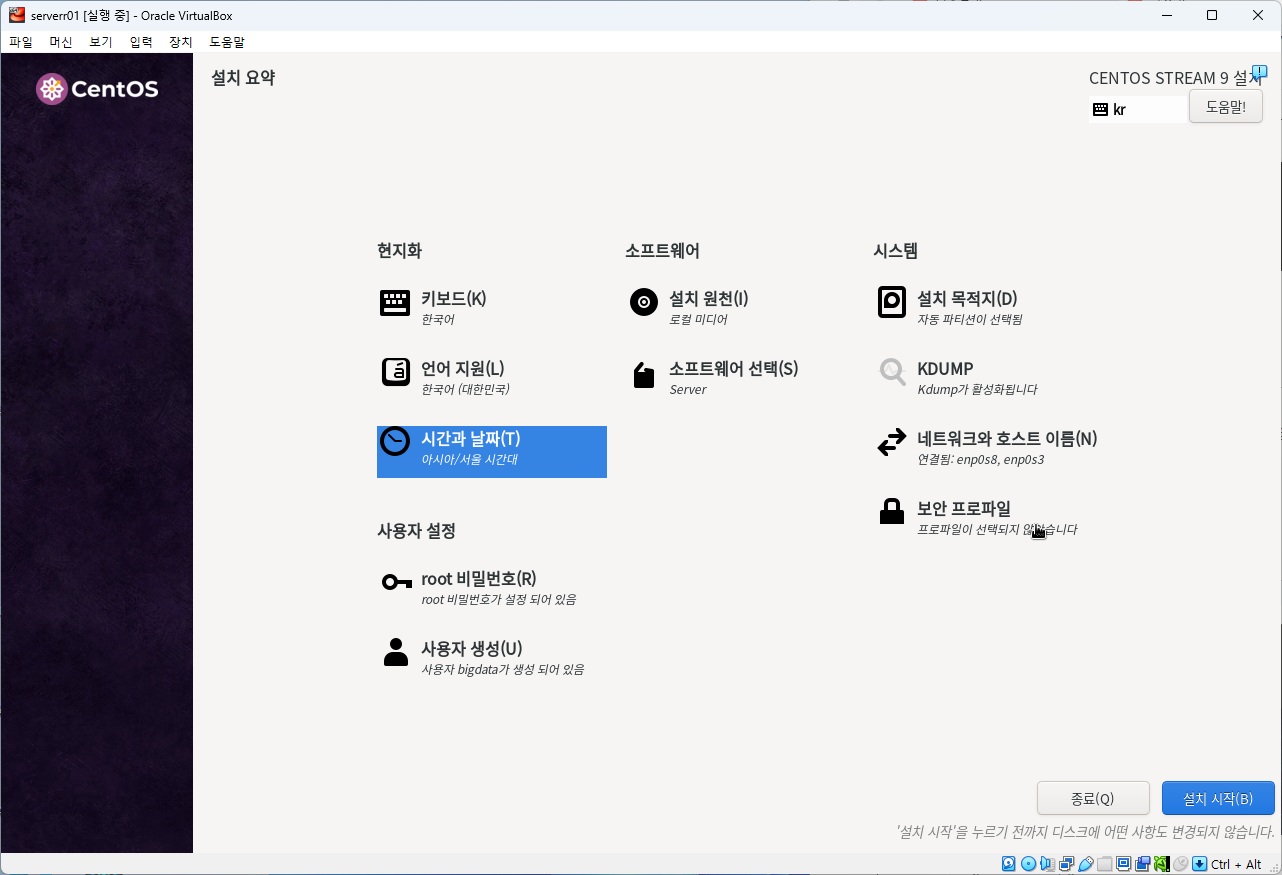Click '자동 파티션이 선택됨' status text
This screenshot has height=875, width=1282.
click(970, 320)
